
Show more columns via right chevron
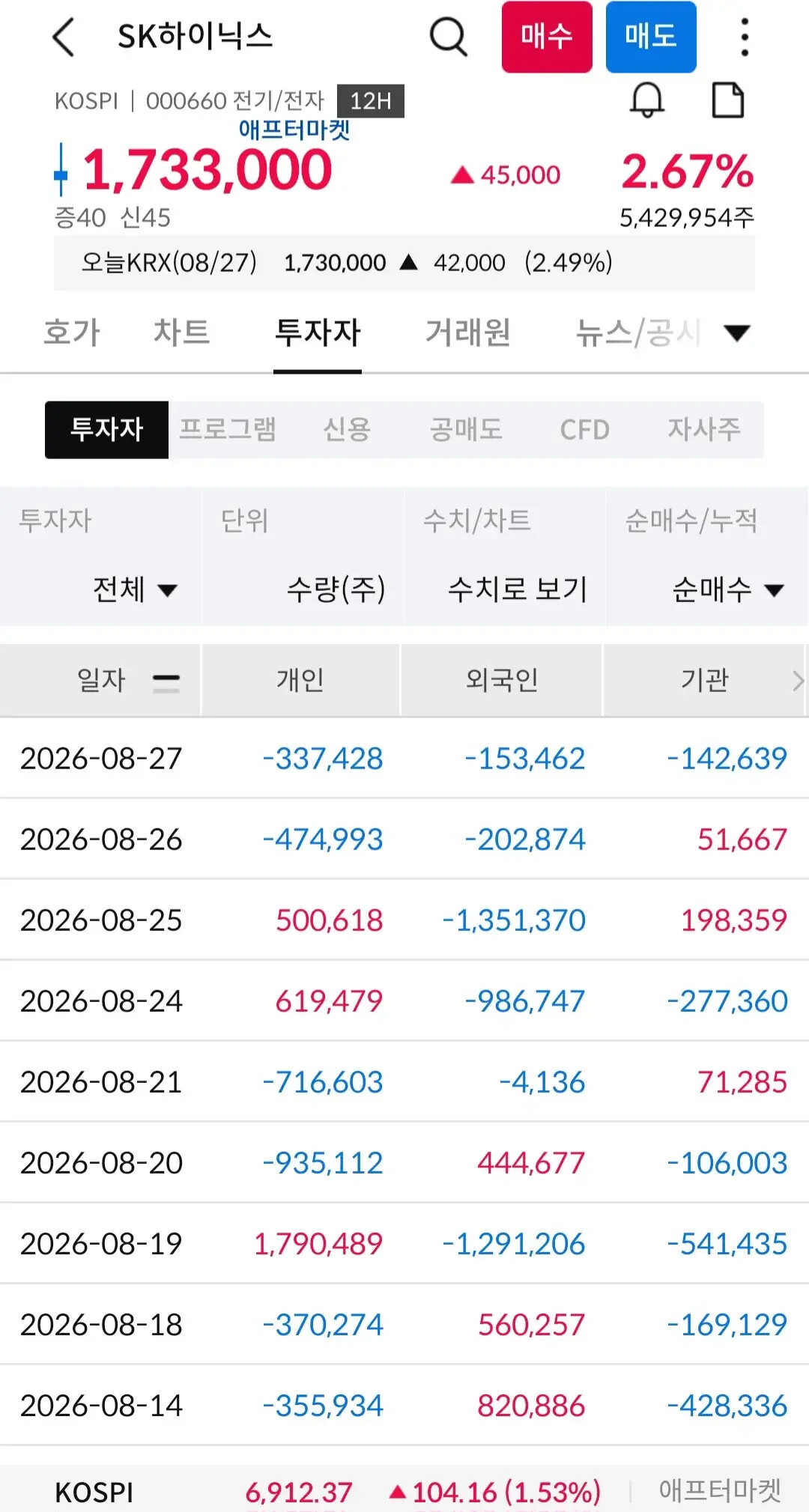click(x=799, y=681)
